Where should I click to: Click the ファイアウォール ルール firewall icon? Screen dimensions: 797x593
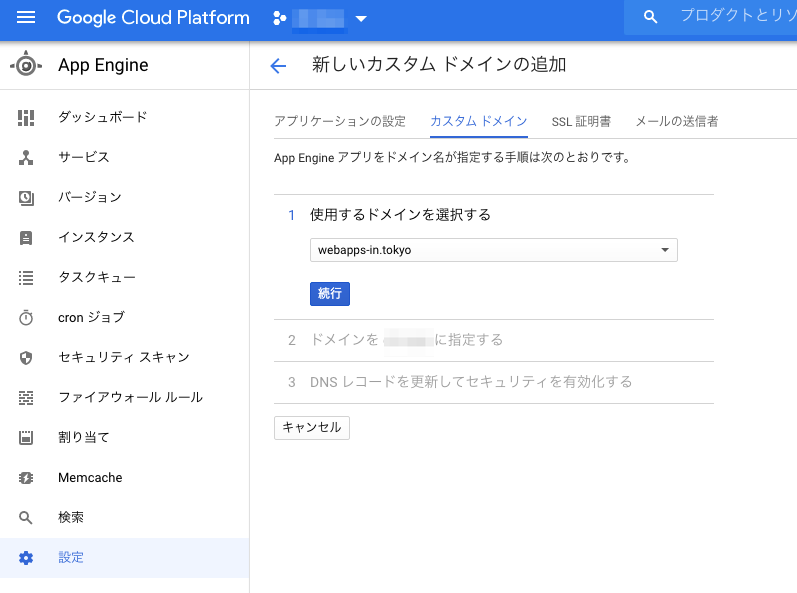point(26,398)
